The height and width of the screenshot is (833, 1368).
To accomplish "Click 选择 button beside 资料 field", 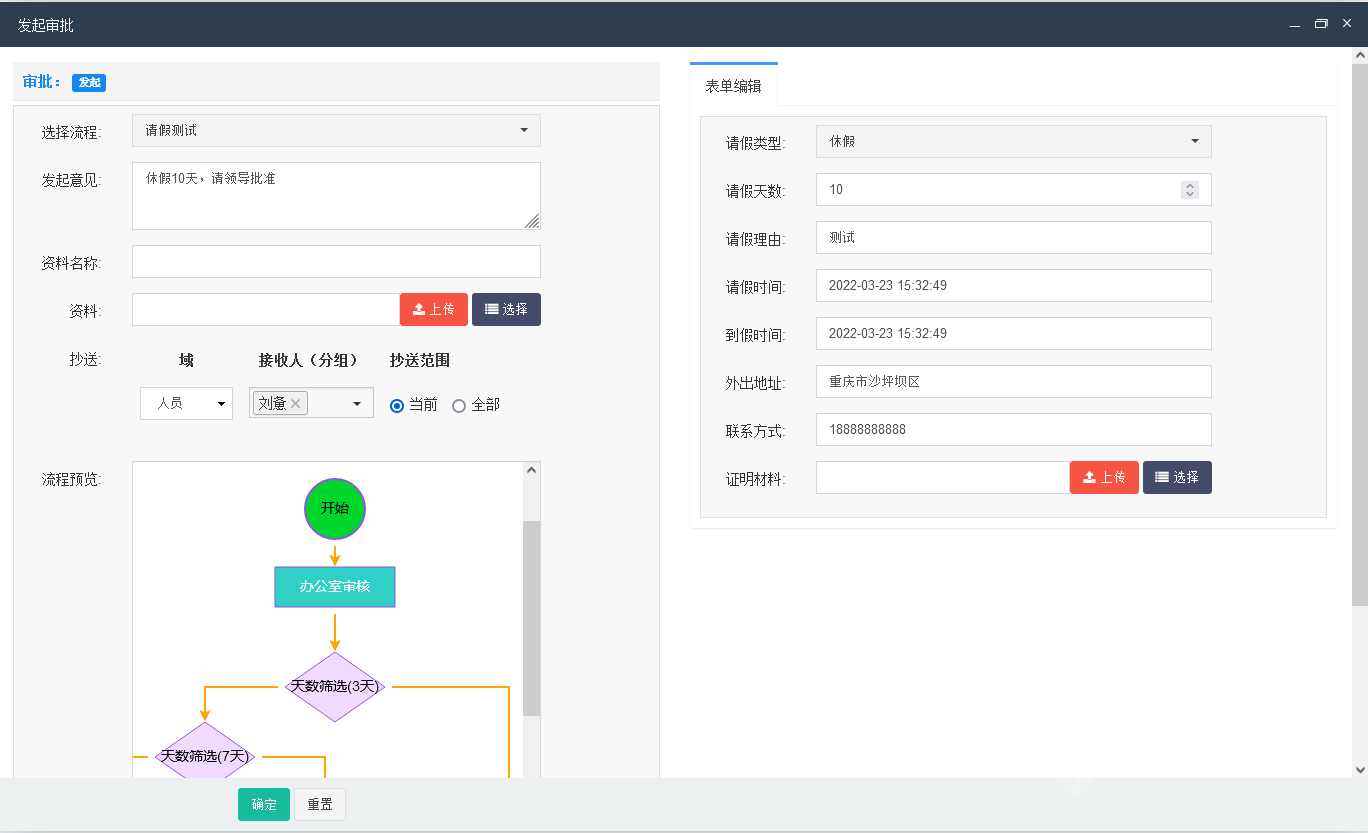I will 506,310.
